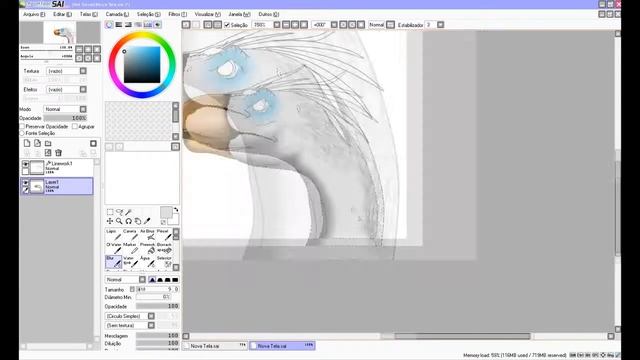
Task: Adjust the Mesclagem slider
Action: pyautogui.click(x=158, y=336)
